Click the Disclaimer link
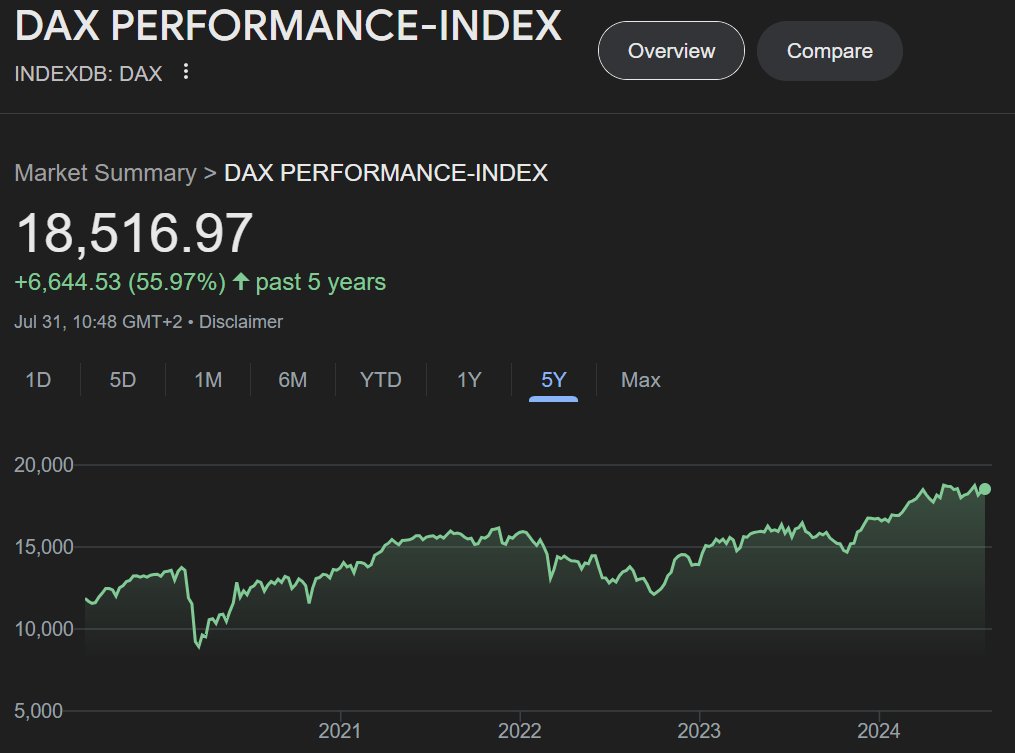Image resolution: width=1015 pixels, height=753 pixels. click(240, 322)
